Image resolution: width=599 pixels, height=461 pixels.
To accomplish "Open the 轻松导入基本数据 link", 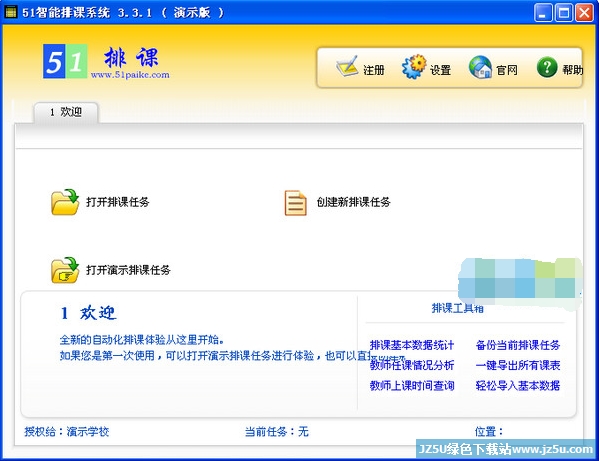I will [518, 385].
